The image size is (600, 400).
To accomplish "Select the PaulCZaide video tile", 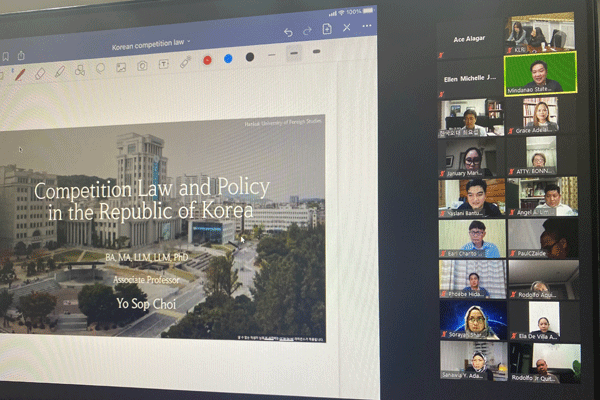I will tap(543, 238).
